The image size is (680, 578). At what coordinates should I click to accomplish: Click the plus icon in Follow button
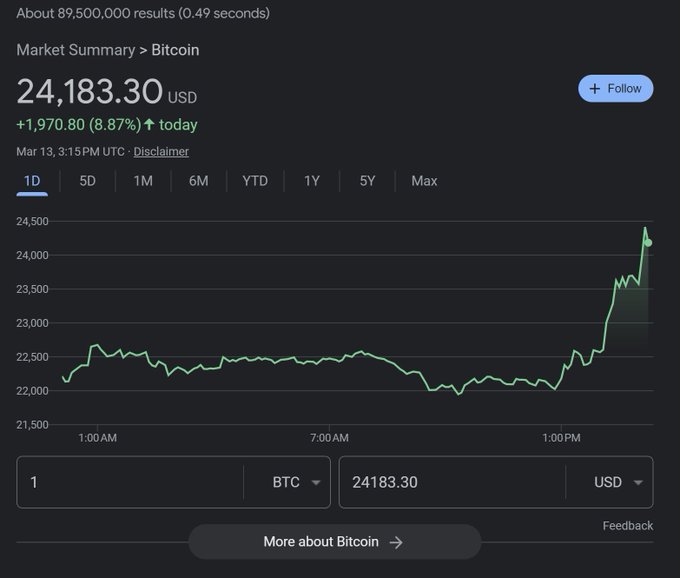click(x=595, y=89)
